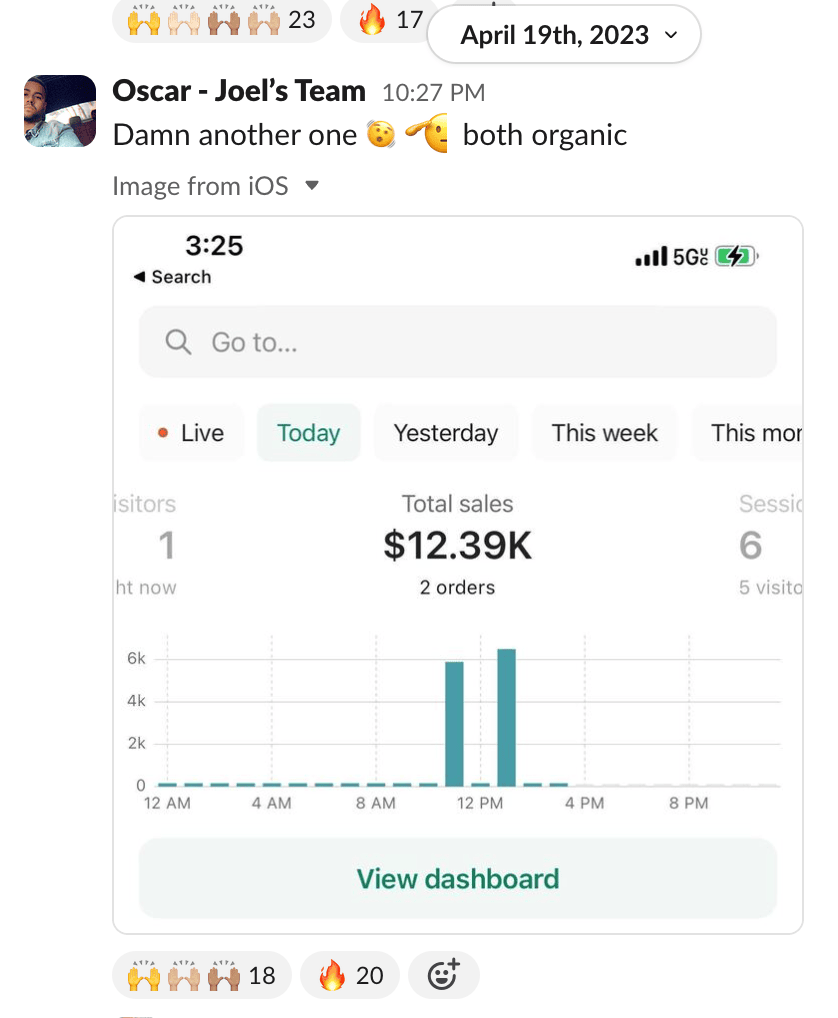This screenshot has width=838, height=1018.
Task: Click the battery status icon
Action: click(738, 257)
